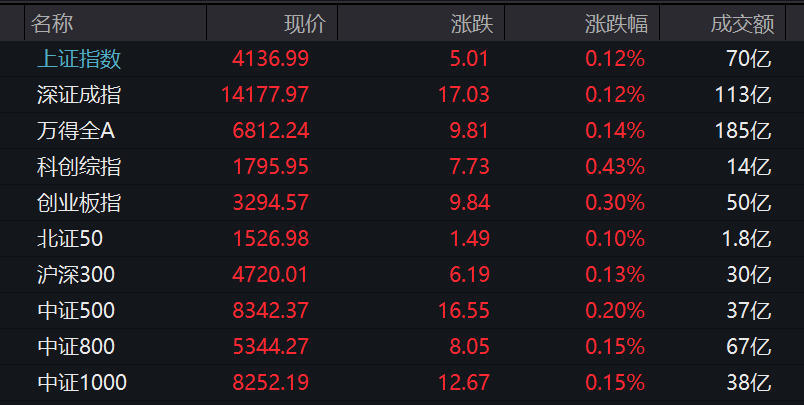This screenshot has width=804, height=405.
Task: Click the 万得全A turnover 185亿
Action: tap(745, 131)
